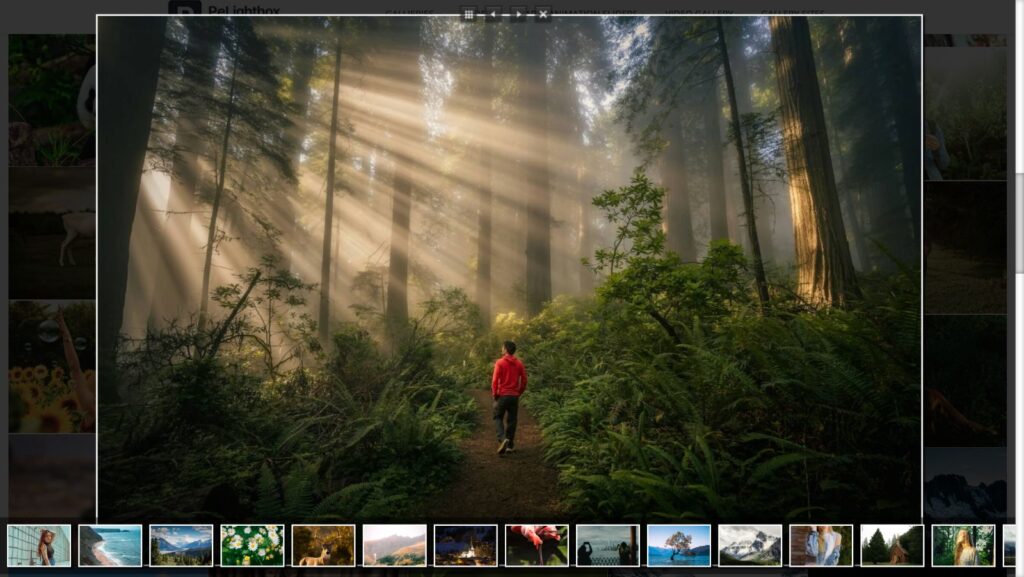Close the lightbox with the X icon
1024x577 pixels.
pyautogui.click(x=543, y=14)
